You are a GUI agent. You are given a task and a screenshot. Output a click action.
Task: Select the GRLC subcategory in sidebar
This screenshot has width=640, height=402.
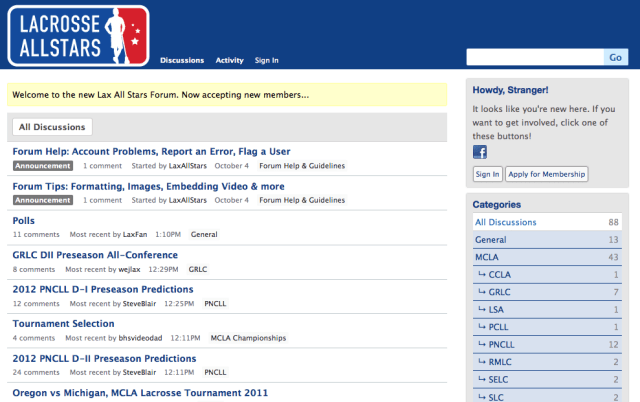pos(547,292)
